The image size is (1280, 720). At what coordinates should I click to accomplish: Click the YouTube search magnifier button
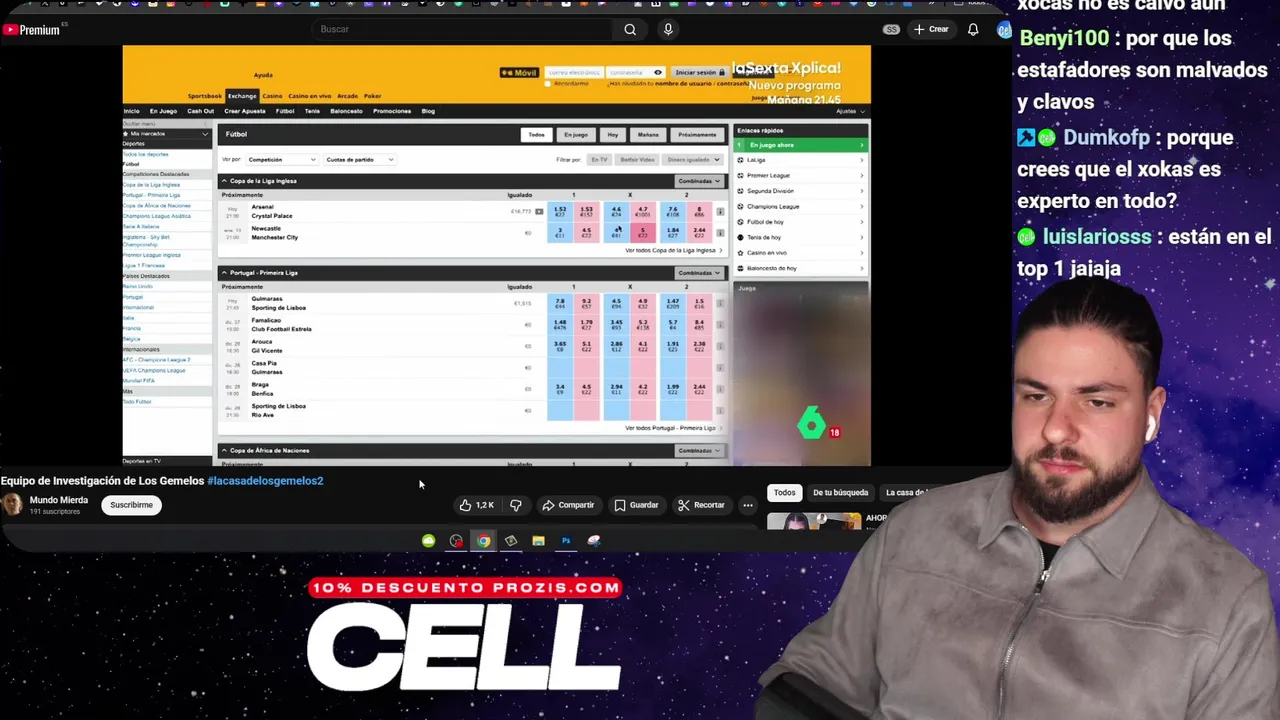pyautogui.click(x=630, y=29)
